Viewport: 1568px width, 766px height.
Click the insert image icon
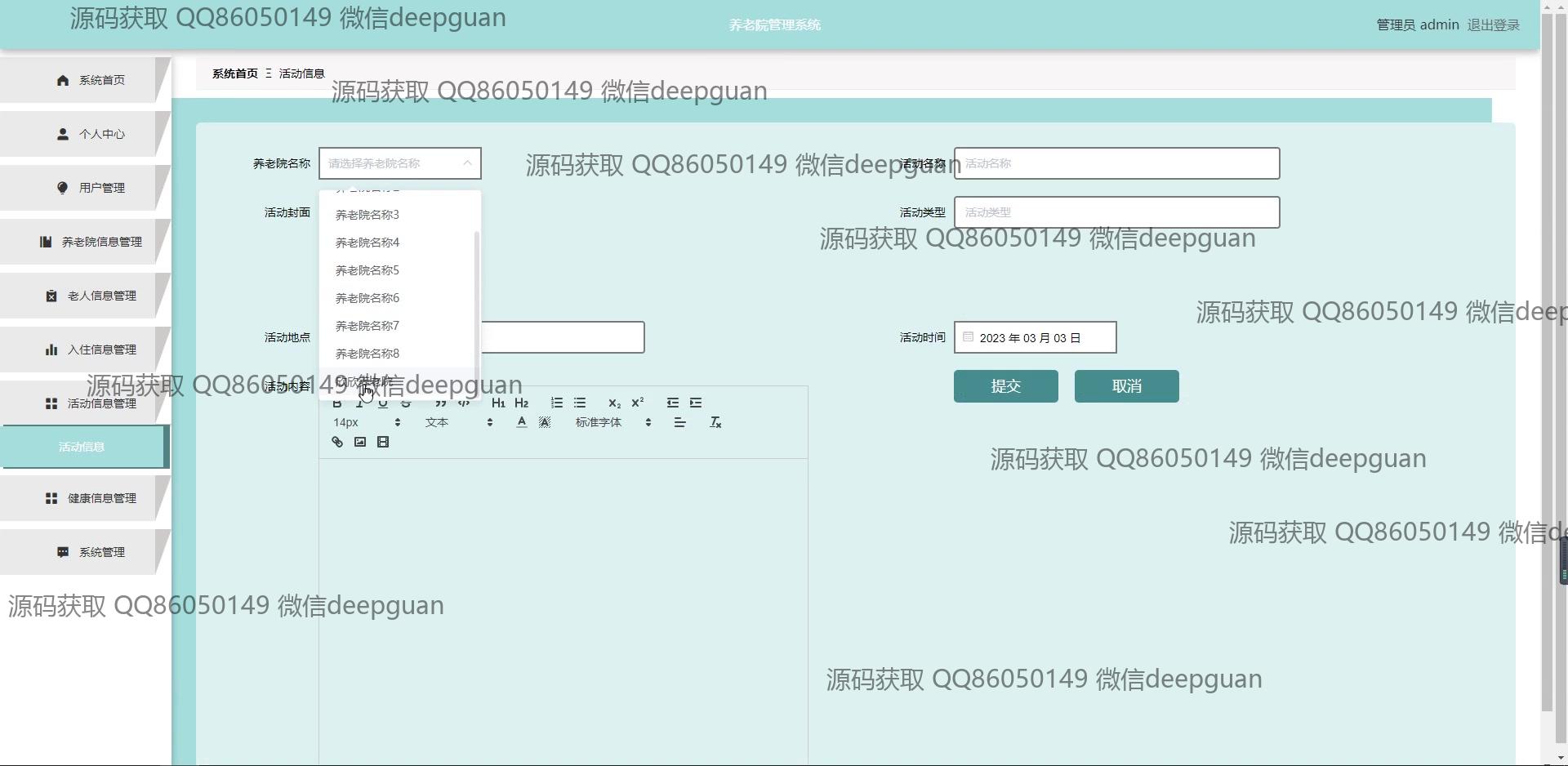pyautogui.click(x=360, y=443)
